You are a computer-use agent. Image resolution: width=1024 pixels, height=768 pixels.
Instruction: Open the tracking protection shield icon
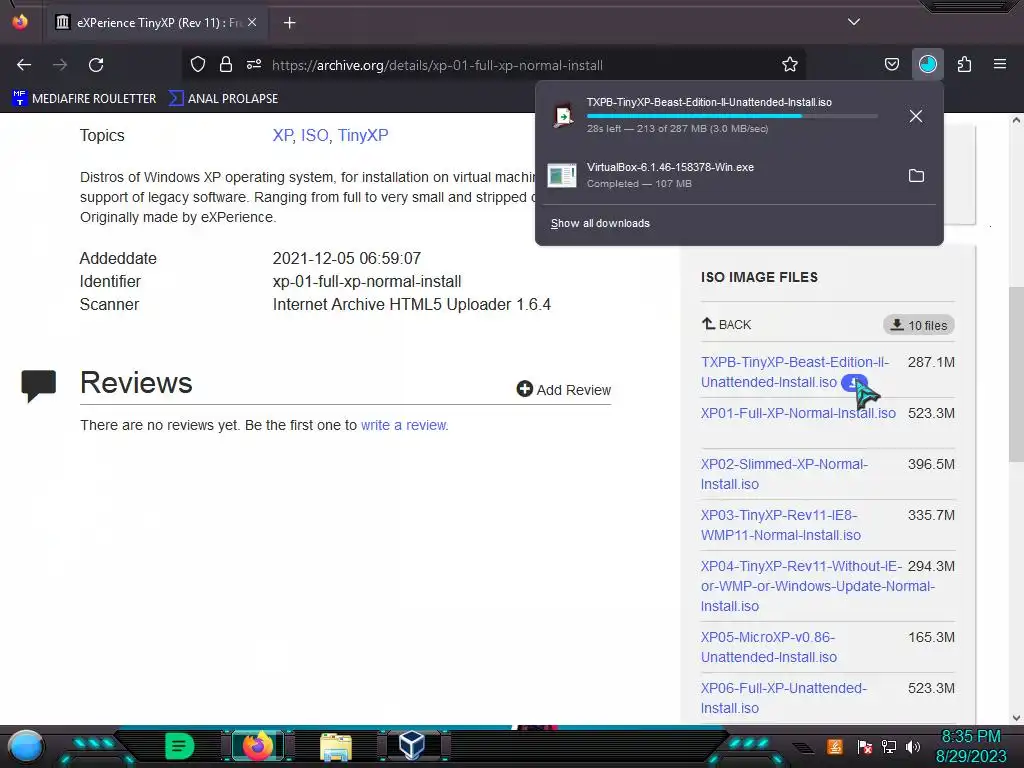click(x=198, y=65)
